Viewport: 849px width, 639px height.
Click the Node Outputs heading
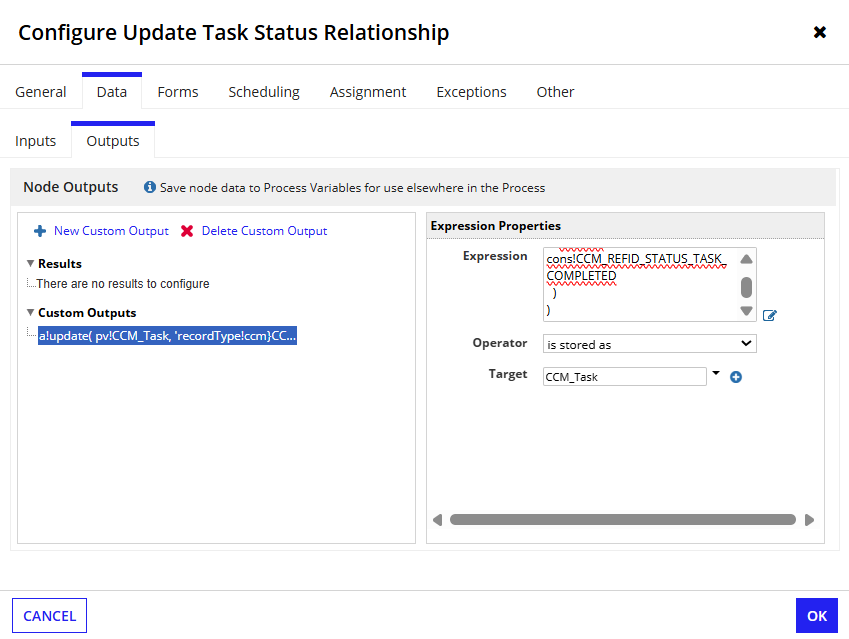click(x=70, y=187)
